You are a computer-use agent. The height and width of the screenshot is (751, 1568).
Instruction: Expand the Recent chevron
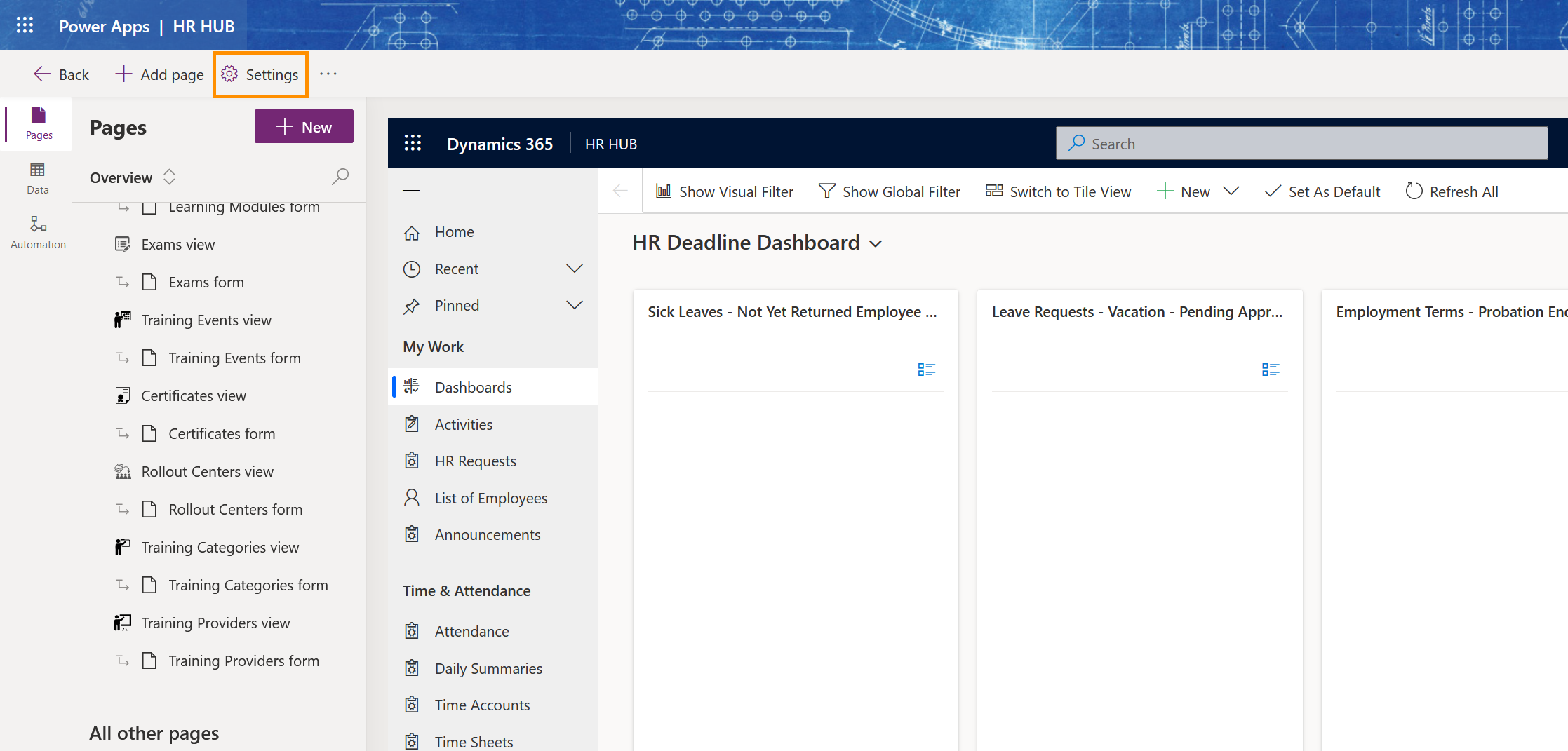coord(575,269)
